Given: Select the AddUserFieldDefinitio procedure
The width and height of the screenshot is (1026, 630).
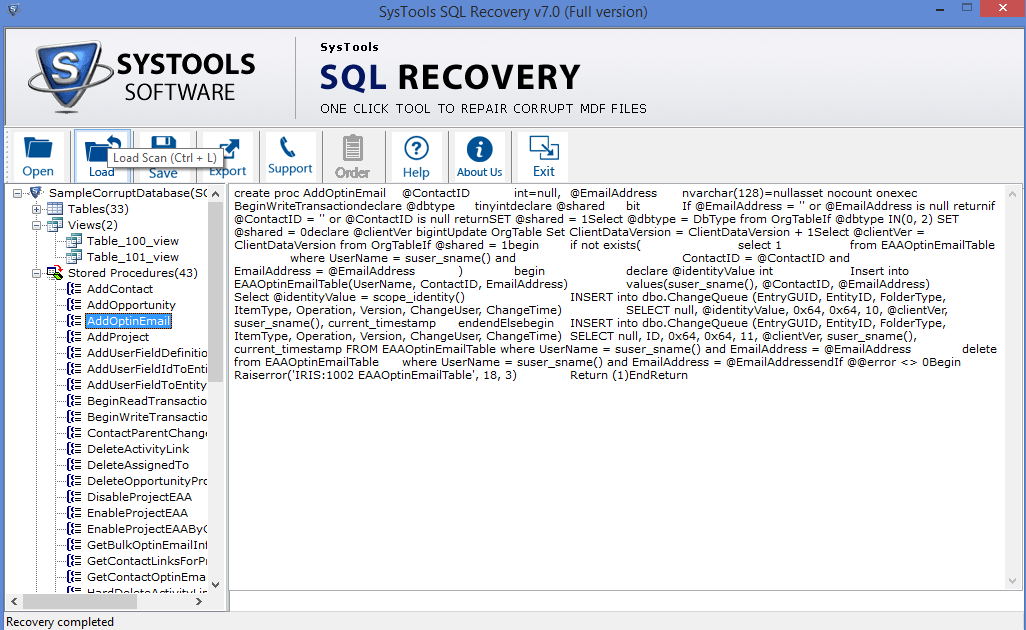Looking at the screenshot, I should click(x=147, y=353).
